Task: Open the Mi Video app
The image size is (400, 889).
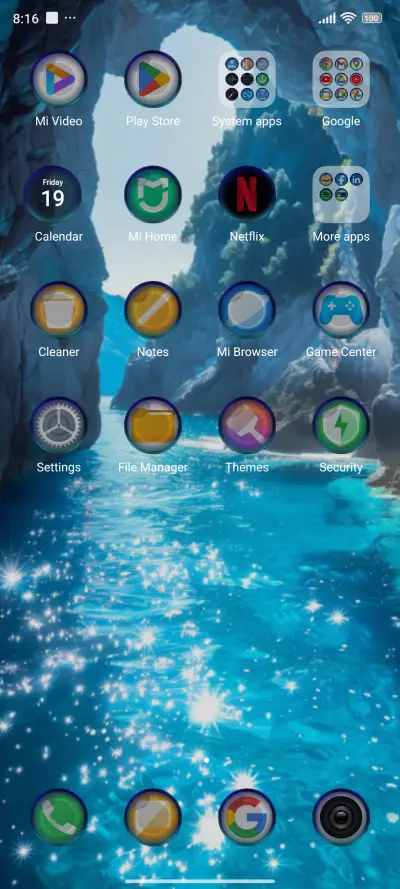Action: pos(58,79)
